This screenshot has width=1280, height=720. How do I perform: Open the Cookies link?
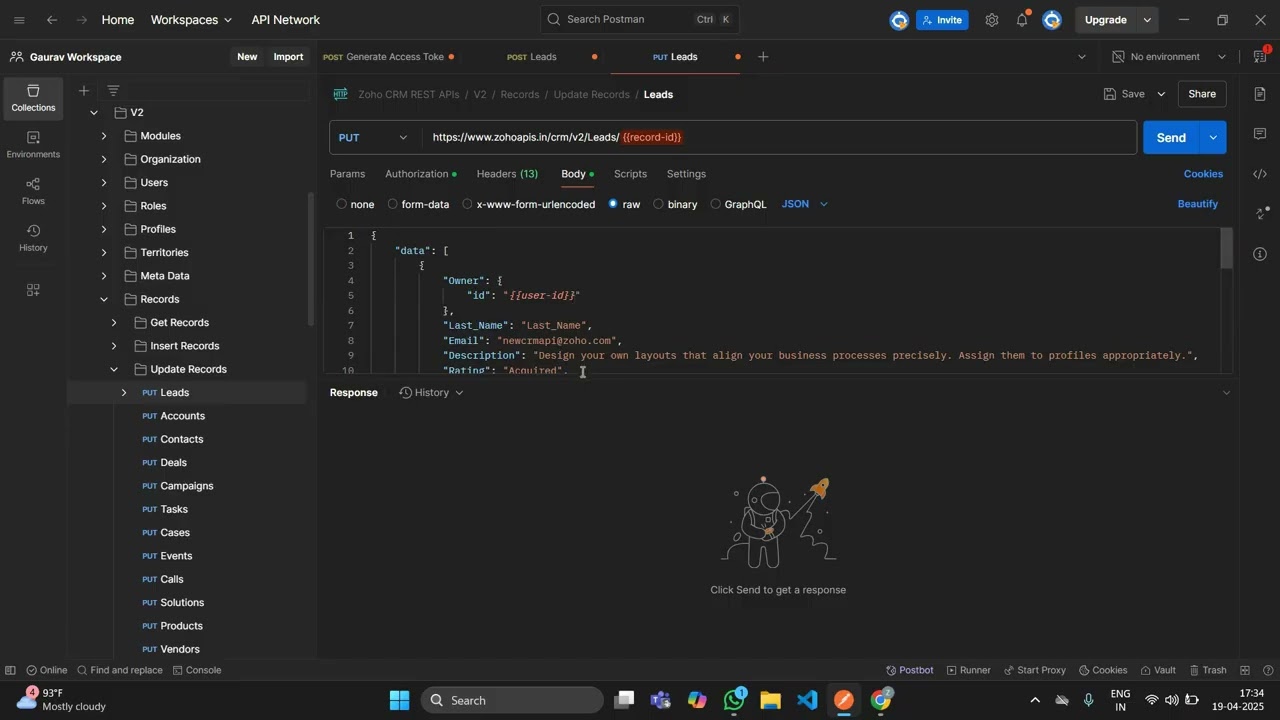click(1203, 174)
